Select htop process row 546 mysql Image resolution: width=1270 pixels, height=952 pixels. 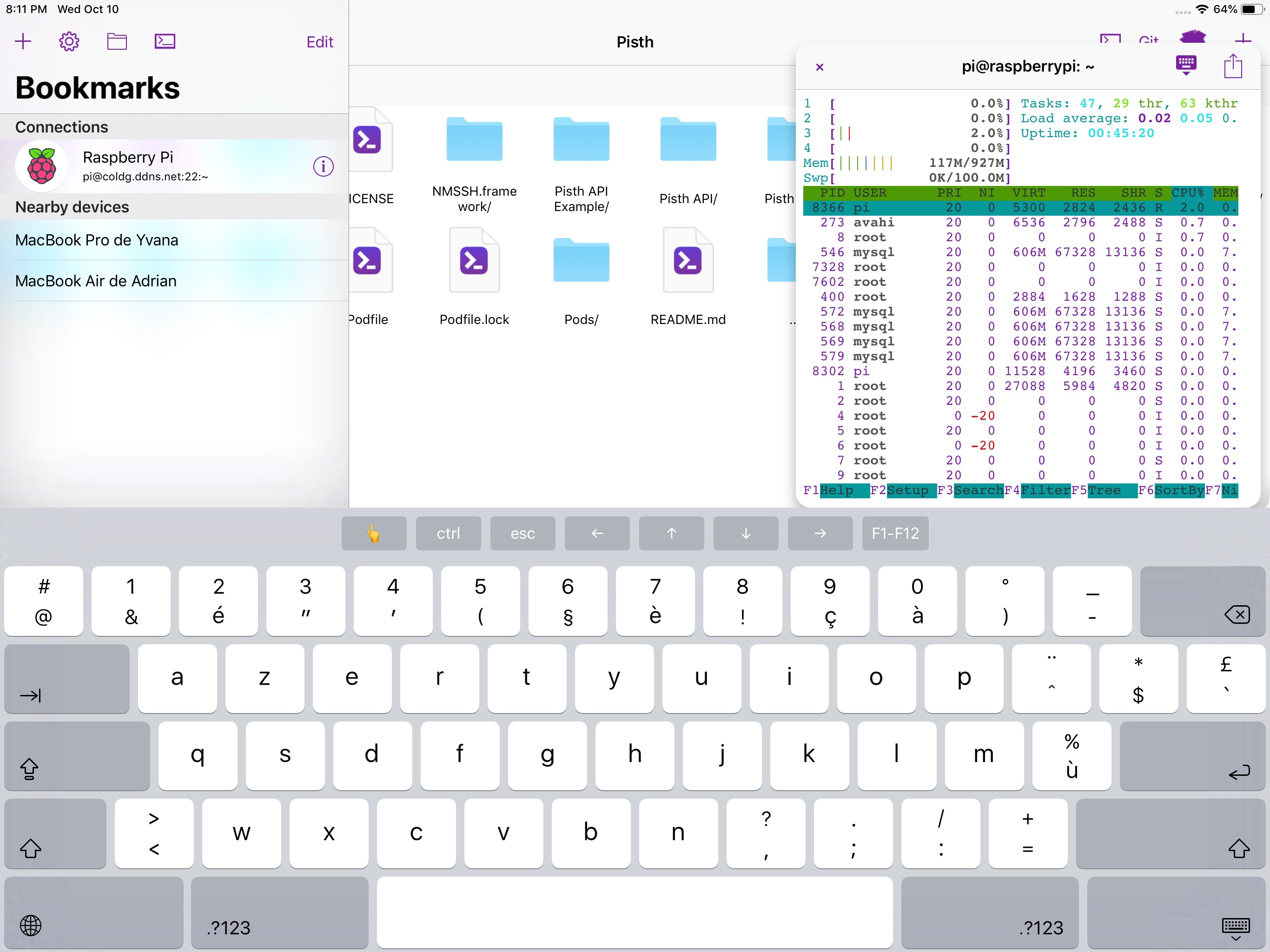pyautogui.click(x=1020, y=252)
